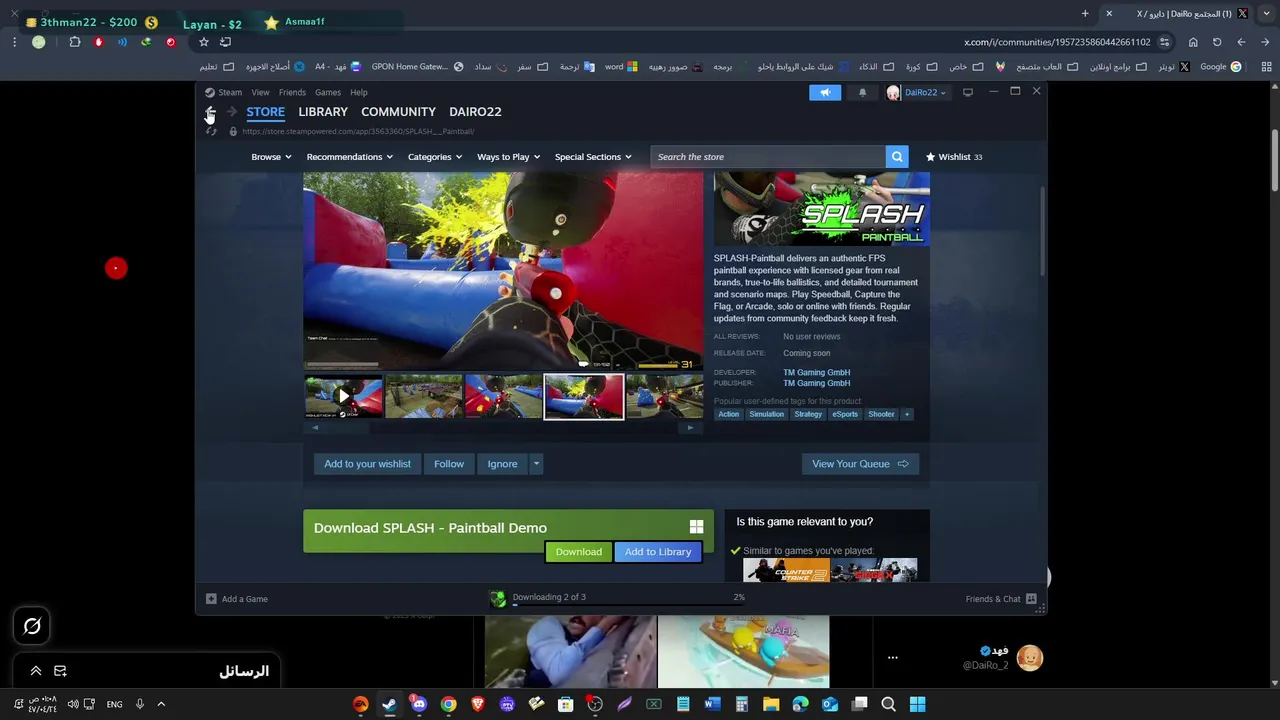The height and width of the screenshot is (720, 1280).
Task: Play the trailer video thumbnail
Action: pyautogui.click(x=343, y=396)
